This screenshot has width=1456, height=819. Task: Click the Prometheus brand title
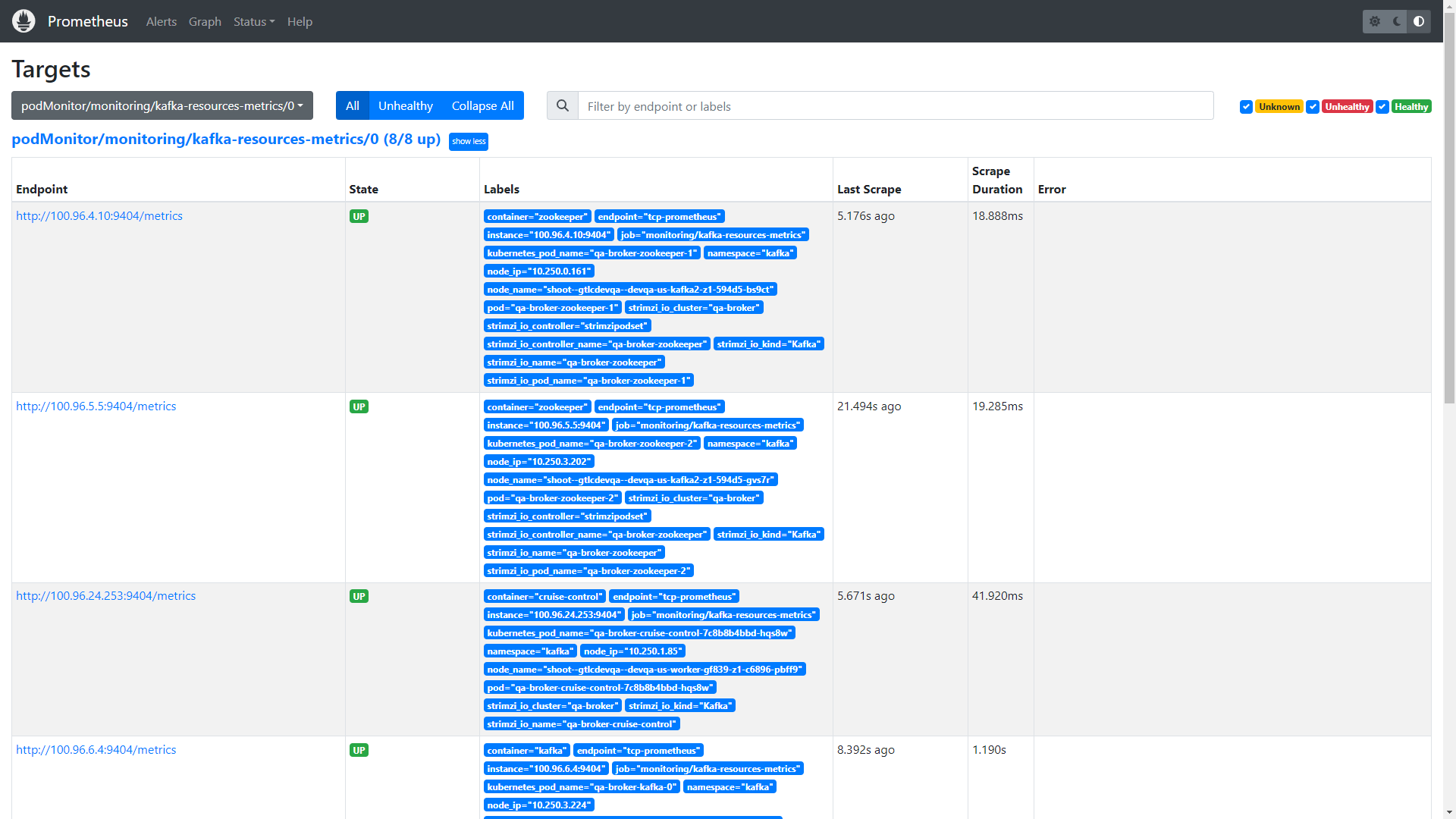(x=88, y=21)
